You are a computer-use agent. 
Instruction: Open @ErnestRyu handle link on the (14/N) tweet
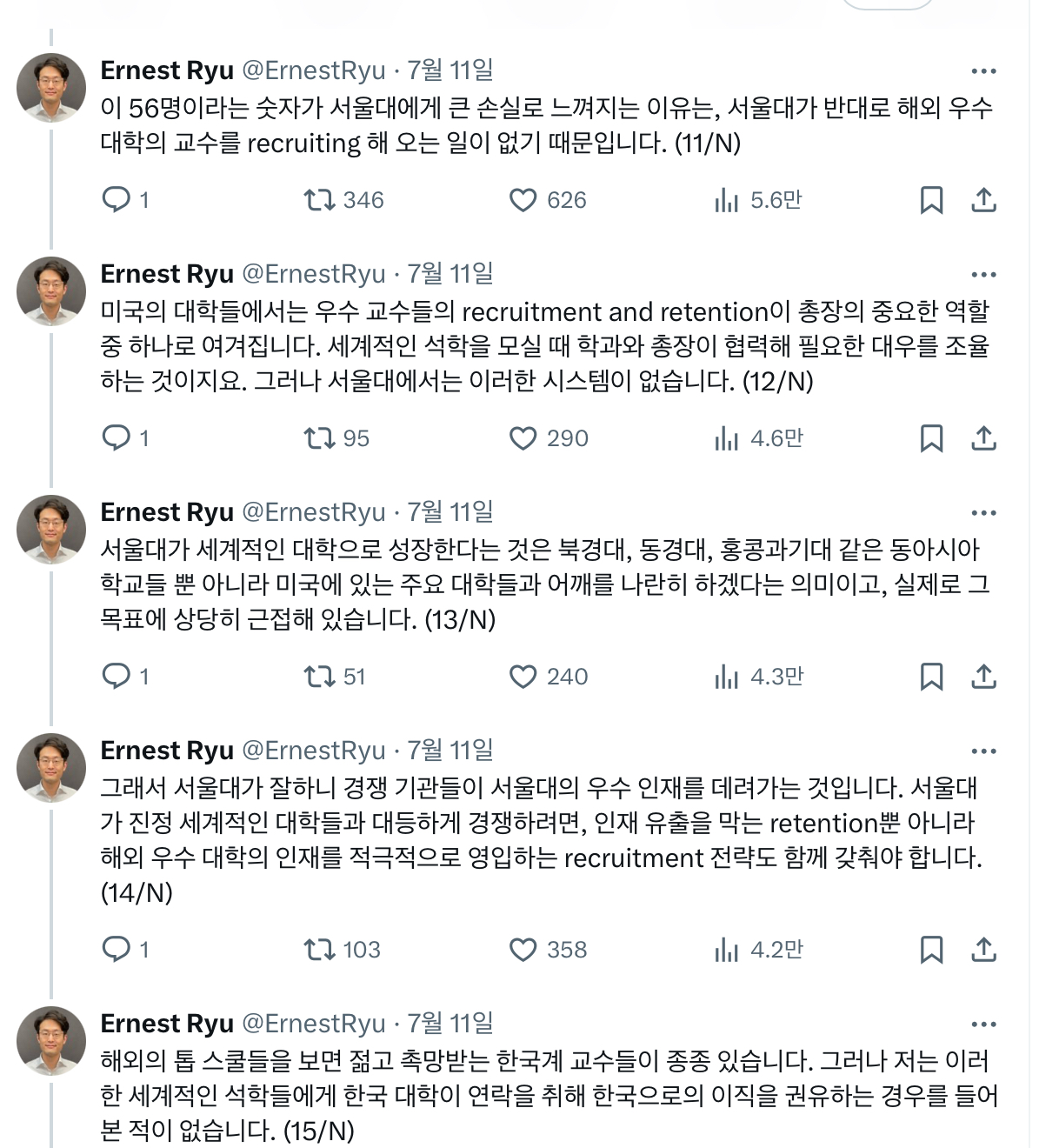[x=313, y=751]
